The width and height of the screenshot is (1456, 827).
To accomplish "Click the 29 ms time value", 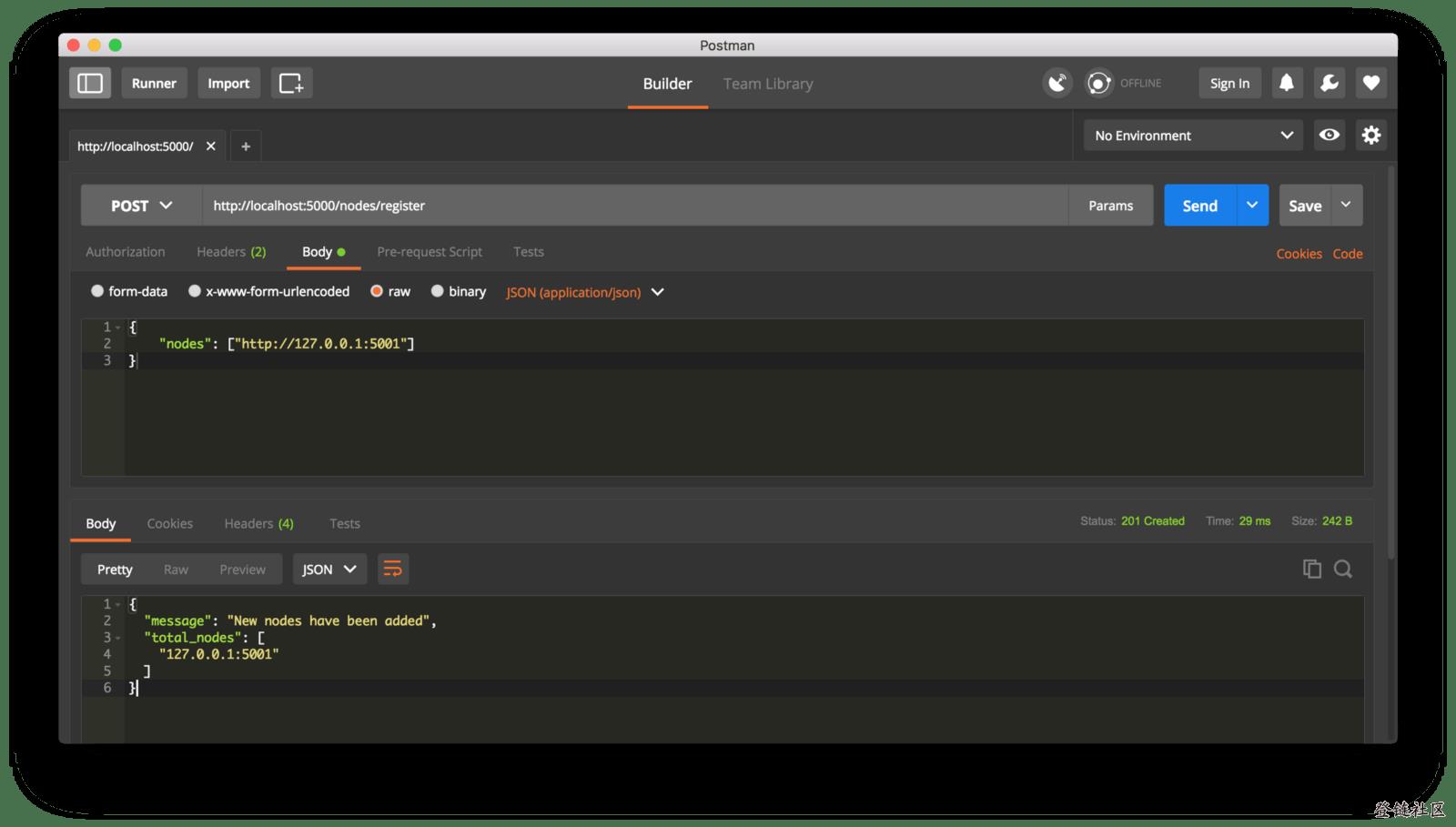I will [x=1255, y=521].
